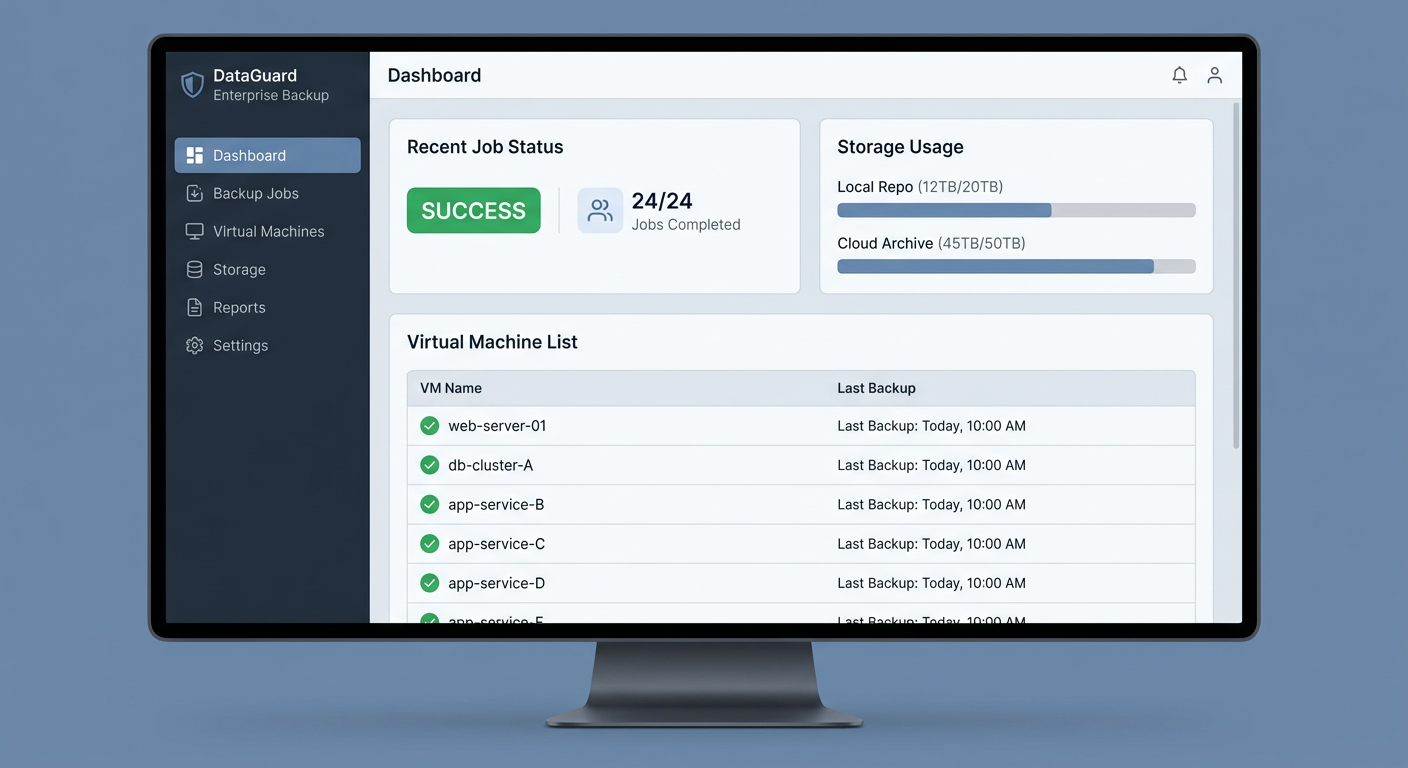Open the user profile icon
The width and height of the screenshot is (1408, 768).
pos(1215,75)
